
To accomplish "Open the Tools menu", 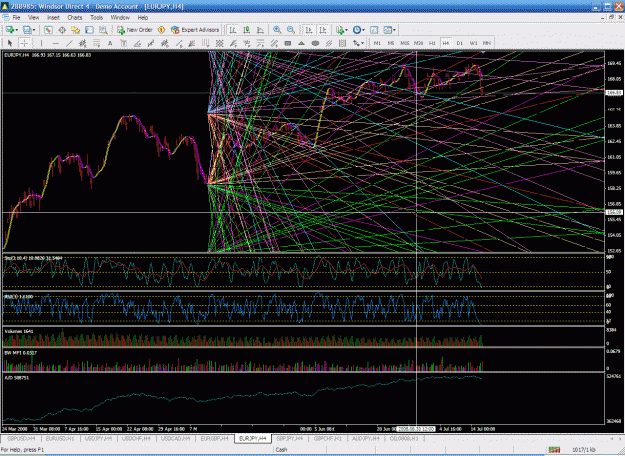I will point(96,18).
